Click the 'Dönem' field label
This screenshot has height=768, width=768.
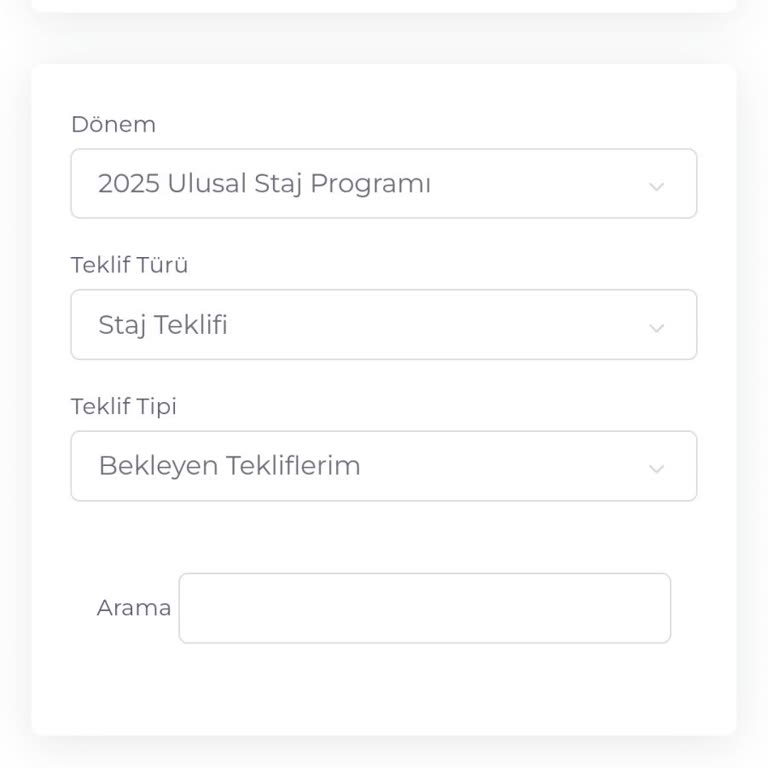(x=113, y=125)
